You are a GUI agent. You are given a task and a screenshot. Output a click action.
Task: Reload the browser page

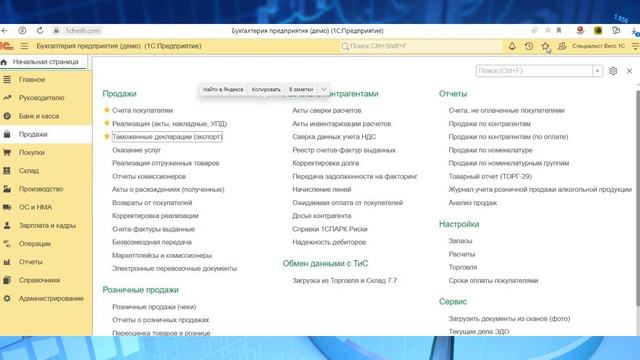(40, 31)
